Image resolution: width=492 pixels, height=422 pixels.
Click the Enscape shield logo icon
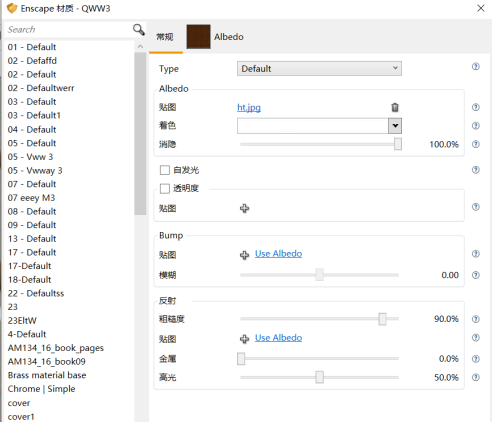pos(12,8)
